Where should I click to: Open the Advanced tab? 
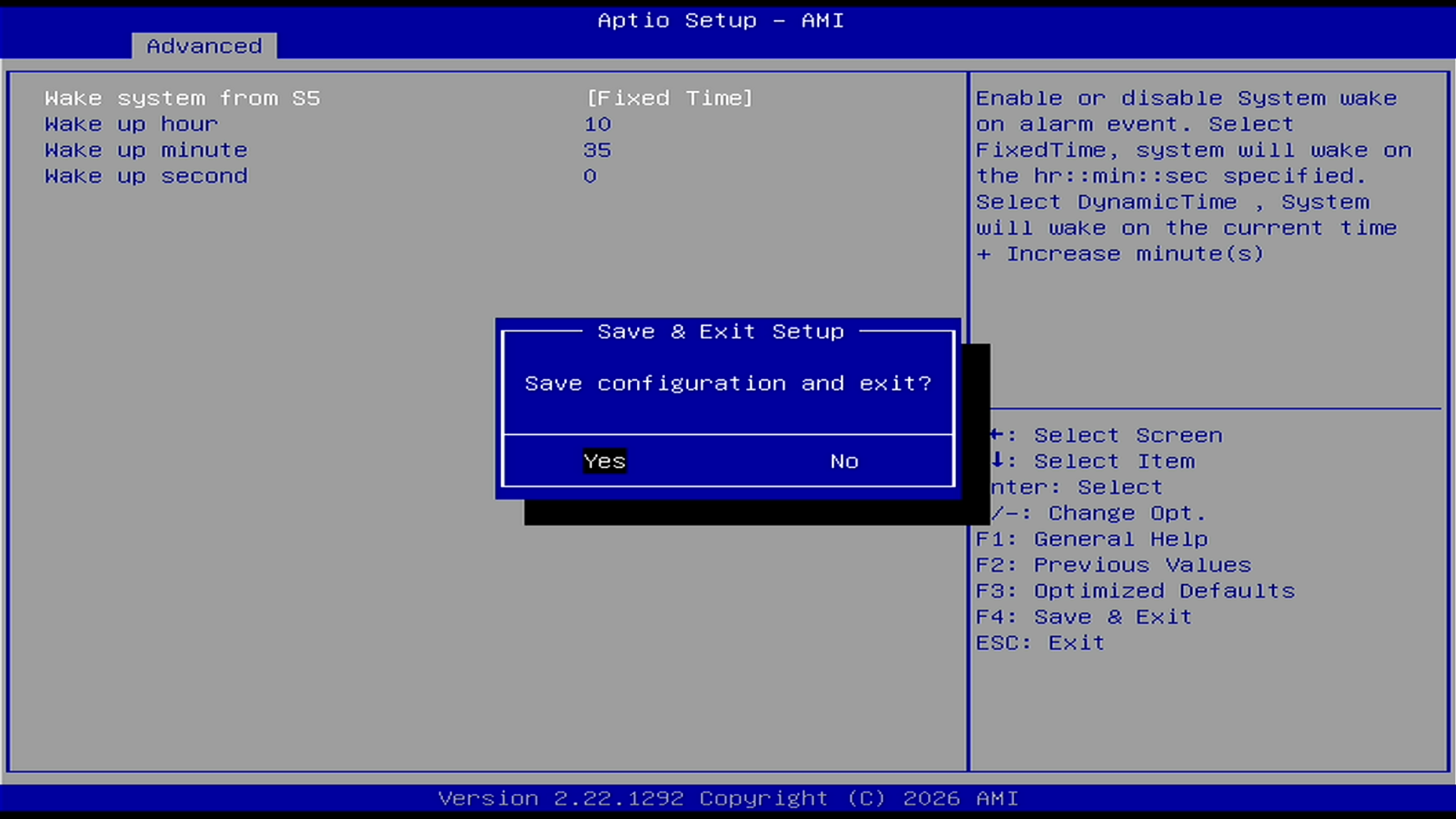[x=204, y=46]
